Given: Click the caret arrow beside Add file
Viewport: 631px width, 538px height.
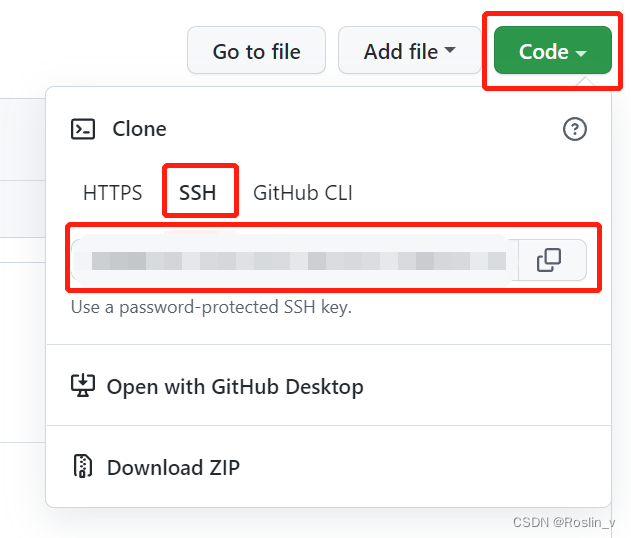Looking at the screenshot, I should pyautogui.click(x=450, y=50).
